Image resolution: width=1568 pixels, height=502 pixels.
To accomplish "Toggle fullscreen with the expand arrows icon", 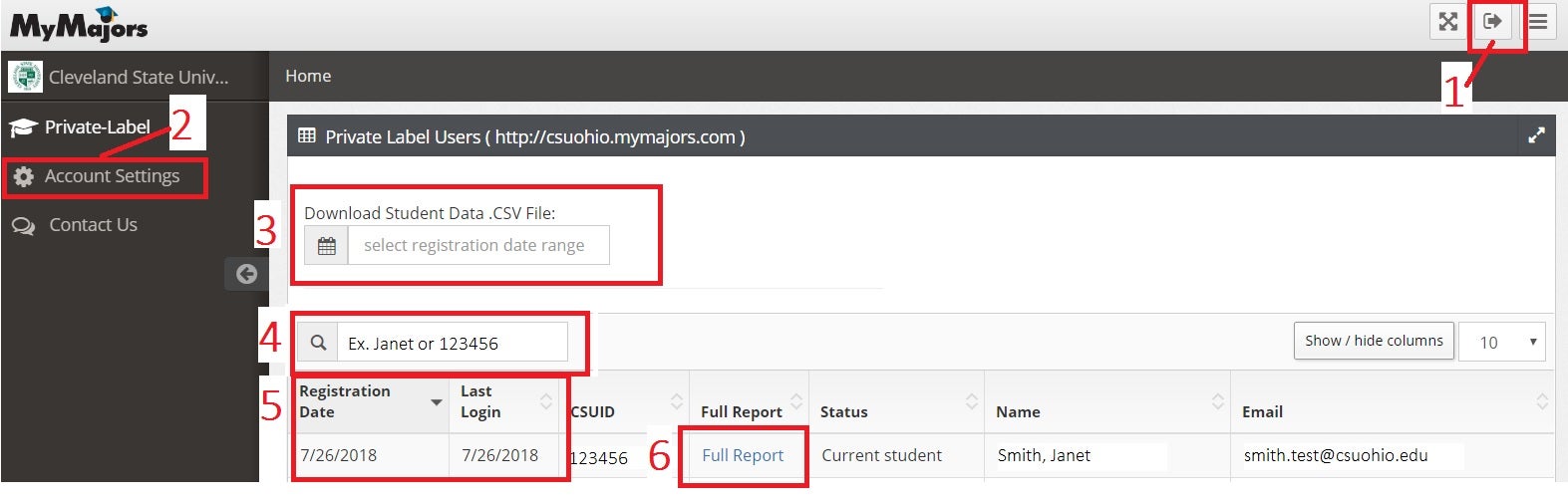I will coord(1448,21).
